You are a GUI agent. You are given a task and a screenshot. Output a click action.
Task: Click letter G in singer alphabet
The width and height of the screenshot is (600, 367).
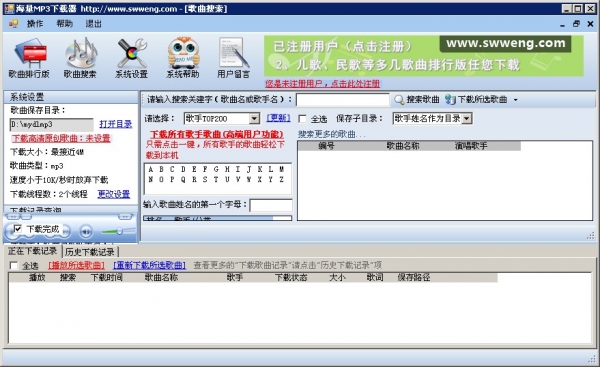click(x=216, y=169)
